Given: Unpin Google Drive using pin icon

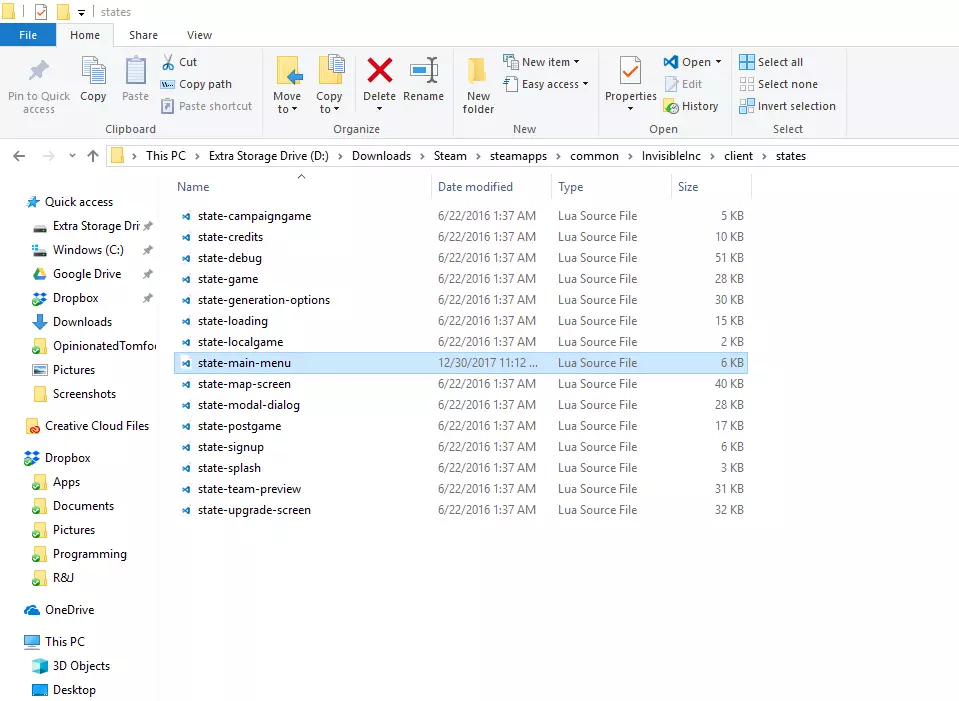Looking at the screenshot, I should point(147,274).
